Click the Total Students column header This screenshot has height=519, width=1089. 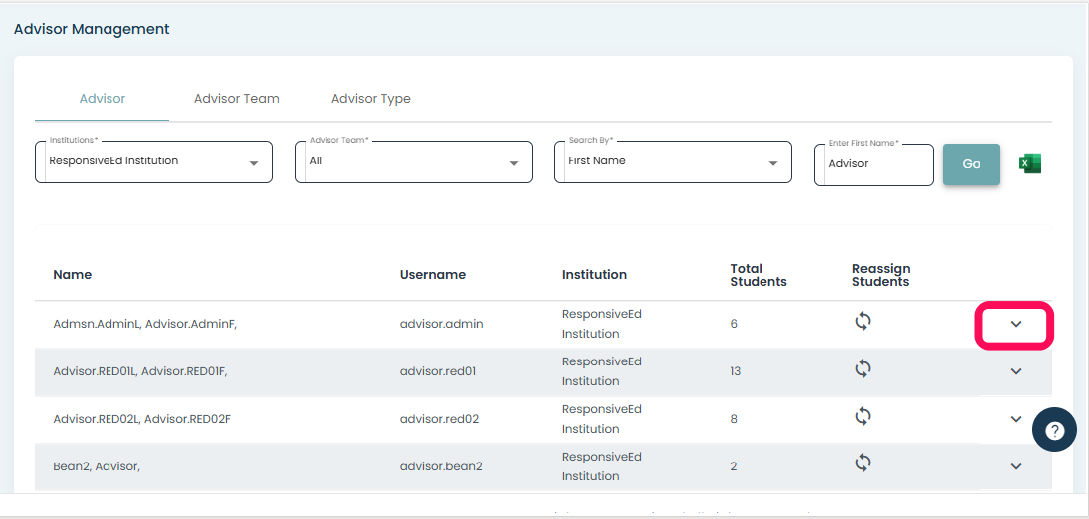click(x=758, y=275)
